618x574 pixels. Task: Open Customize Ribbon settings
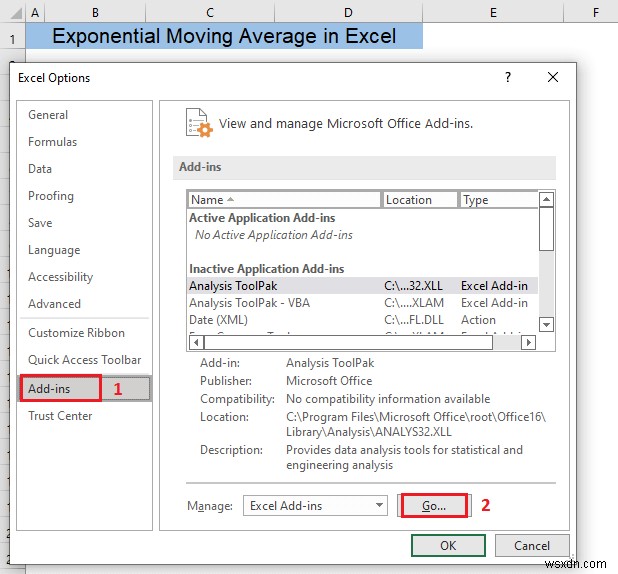pos(76,333)
